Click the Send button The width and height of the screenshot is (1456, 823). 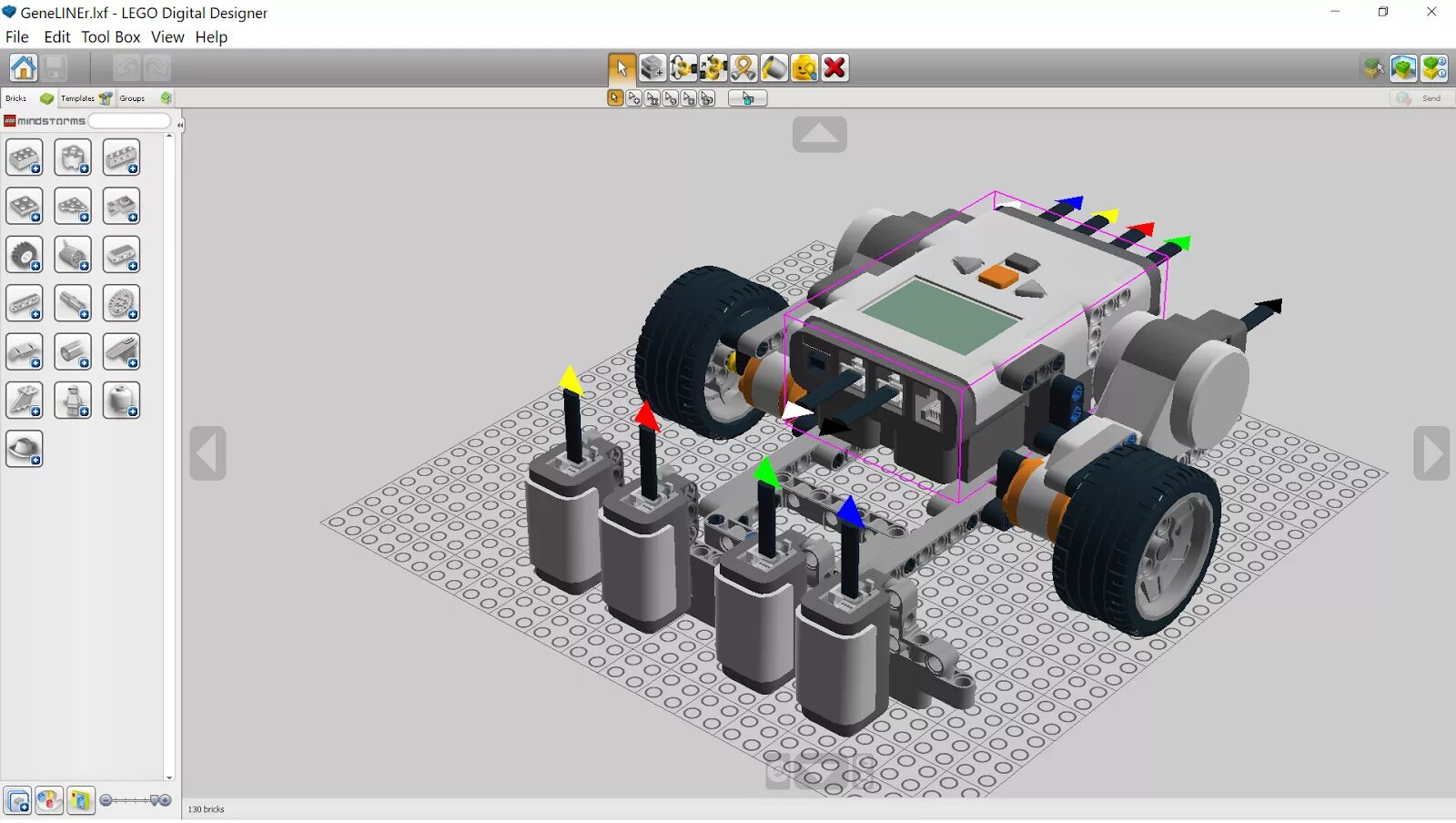pos(1421,98)
